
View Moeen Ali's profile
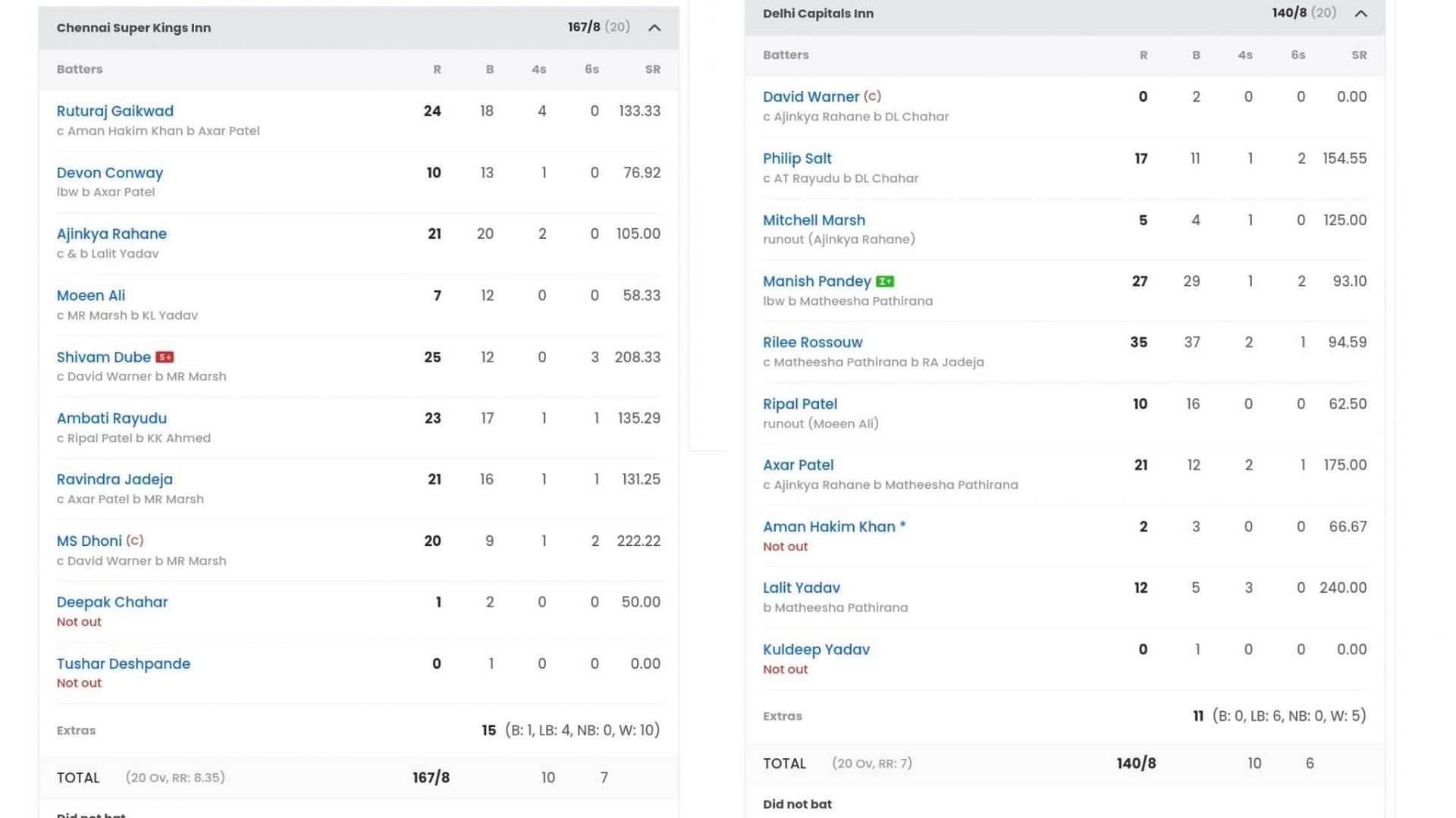(91, 296)
